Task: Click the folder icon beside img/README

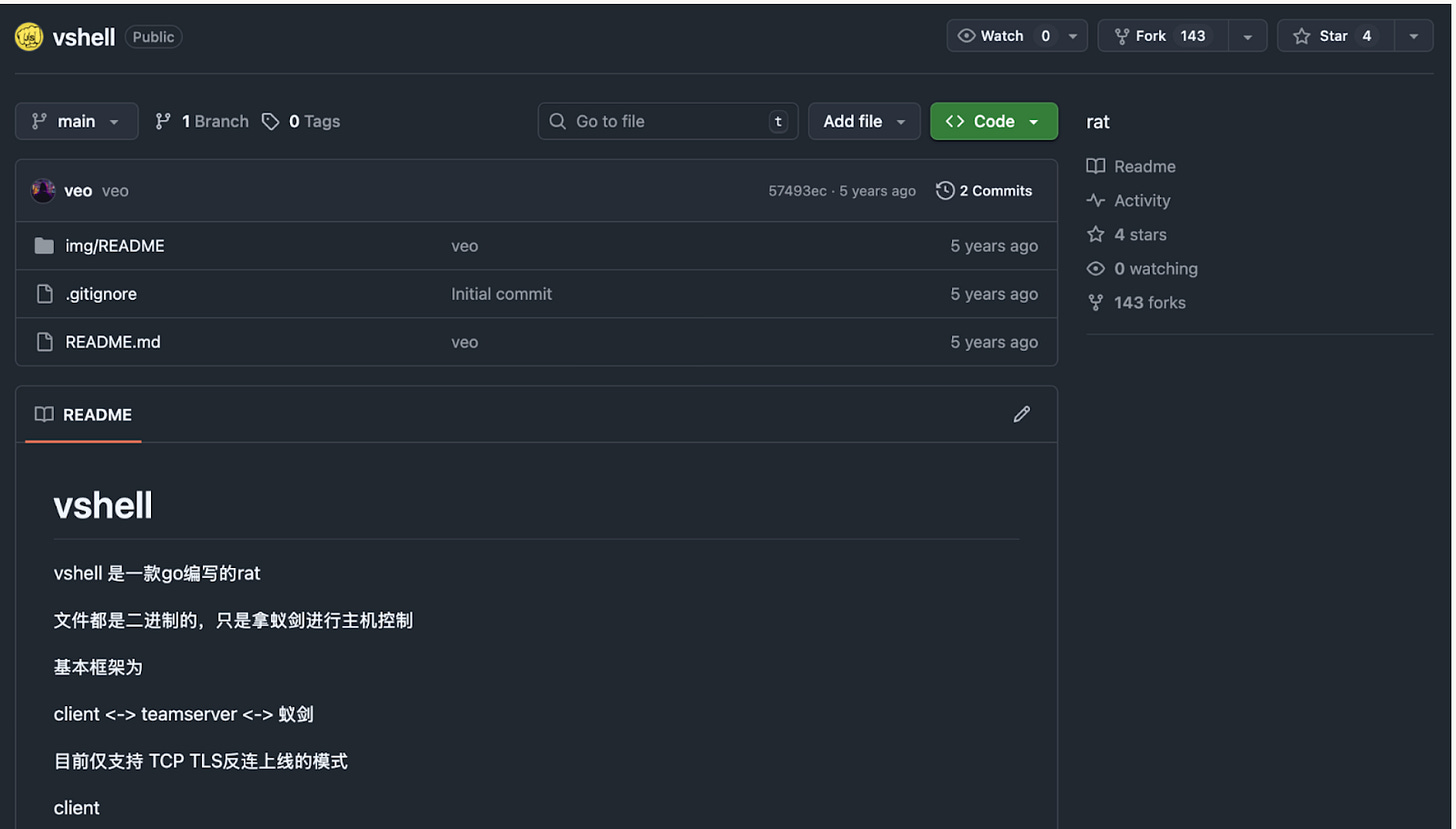Action: (x=44, y=246)
